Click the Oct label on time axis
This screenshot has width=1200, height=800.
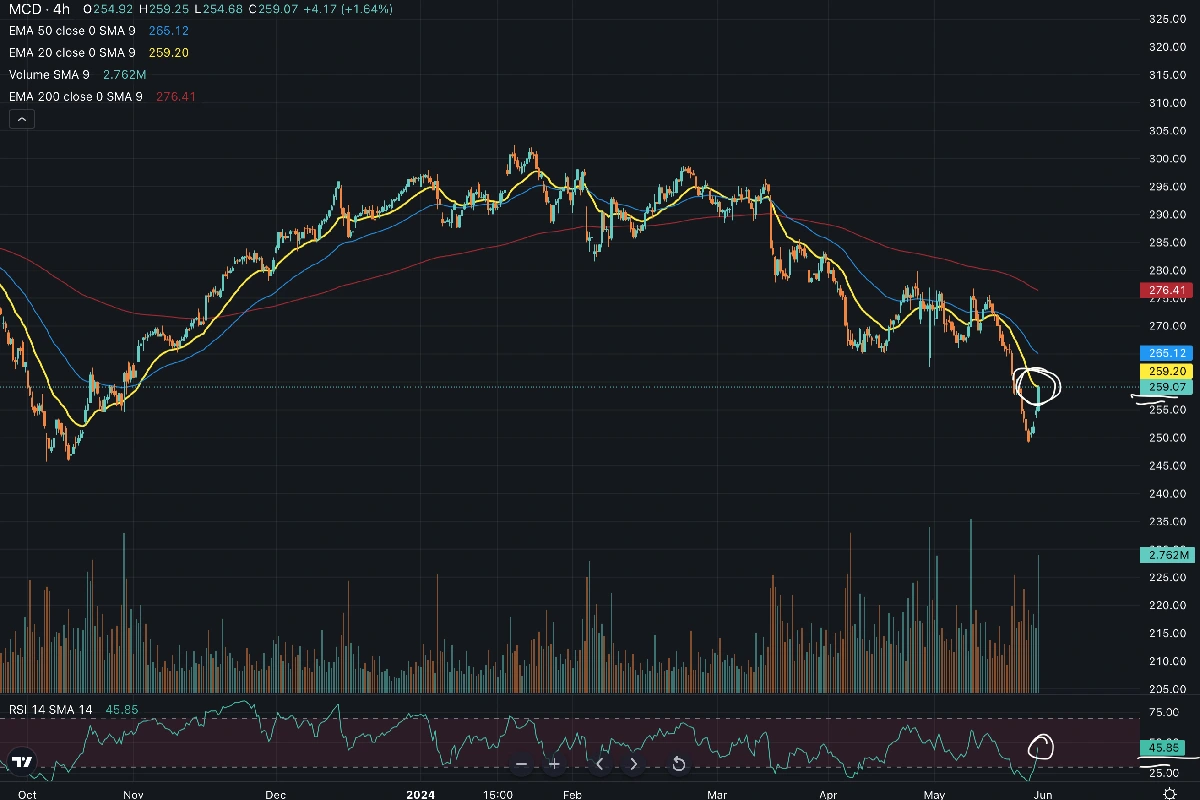click(27, 794)
